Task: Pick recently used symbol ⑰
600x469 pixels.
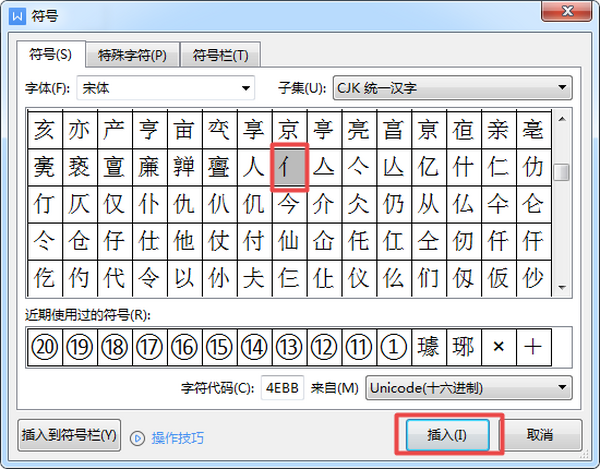Action: point(149,347)
